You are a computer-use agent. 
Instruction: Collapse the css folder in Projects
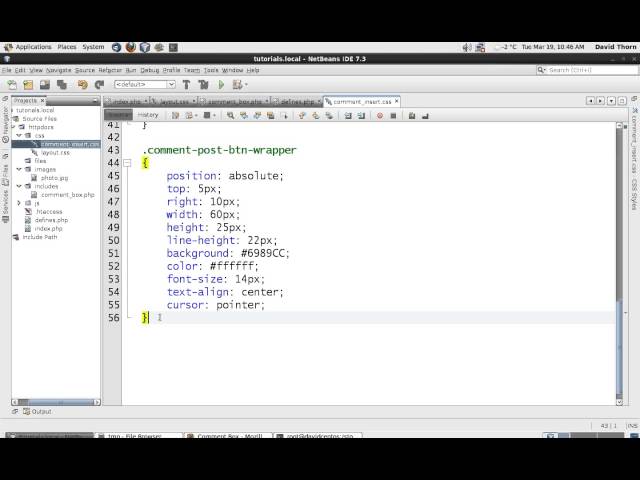tap(19, 136)
